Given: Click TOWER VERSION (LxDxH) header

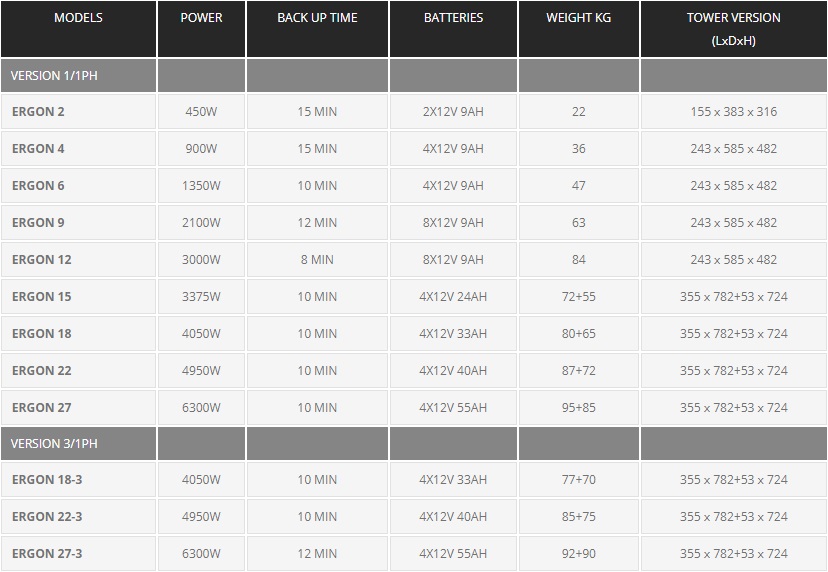Looking at the screenshot, I should [x=733, y=29].
